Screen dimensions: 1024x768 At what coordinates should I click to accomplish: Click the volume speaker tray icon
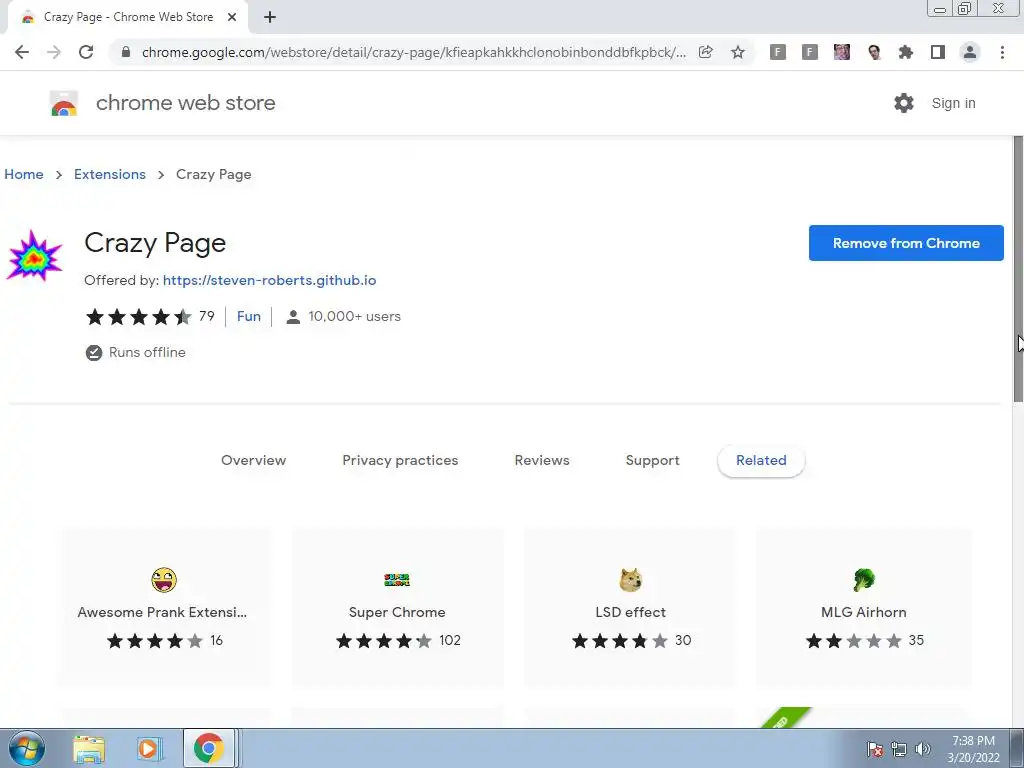(x=922, y=749)
